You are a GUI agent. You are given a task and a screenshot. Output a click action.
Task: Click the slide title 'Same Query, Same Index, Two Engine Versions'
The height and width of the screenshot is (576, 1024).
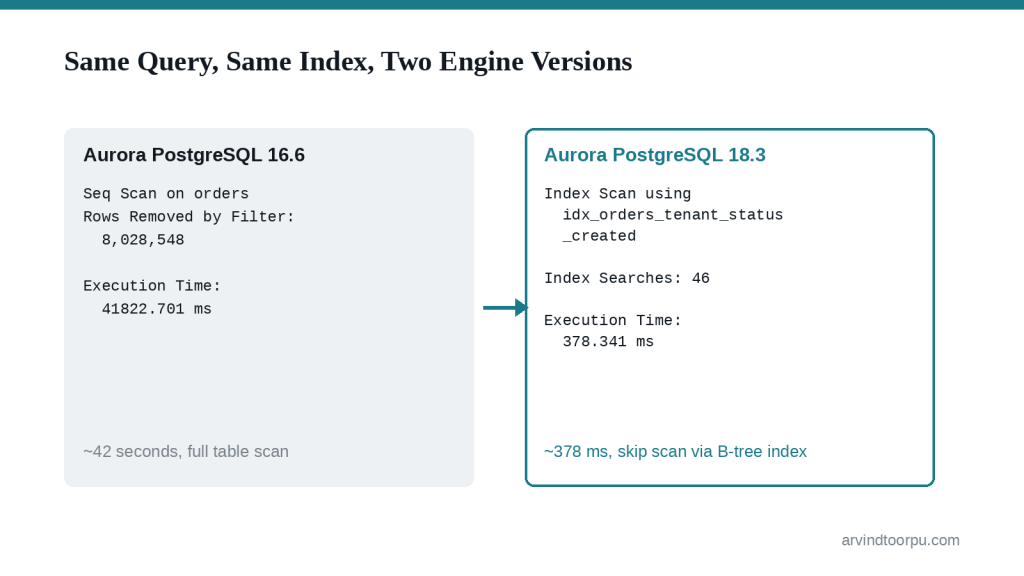tap(348, 62)
